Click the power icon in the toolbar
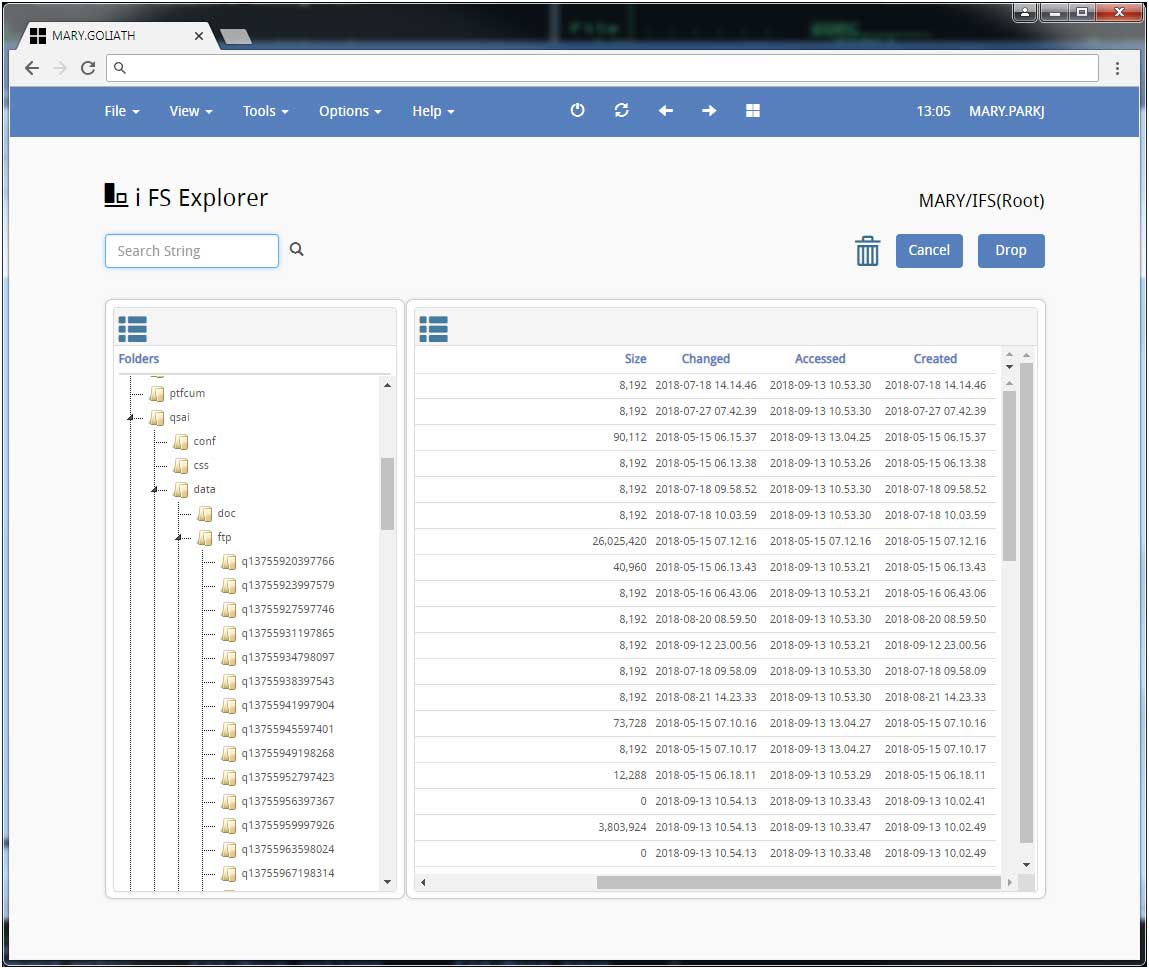Viewport: 1149px width, 969px height. [577, 111]
